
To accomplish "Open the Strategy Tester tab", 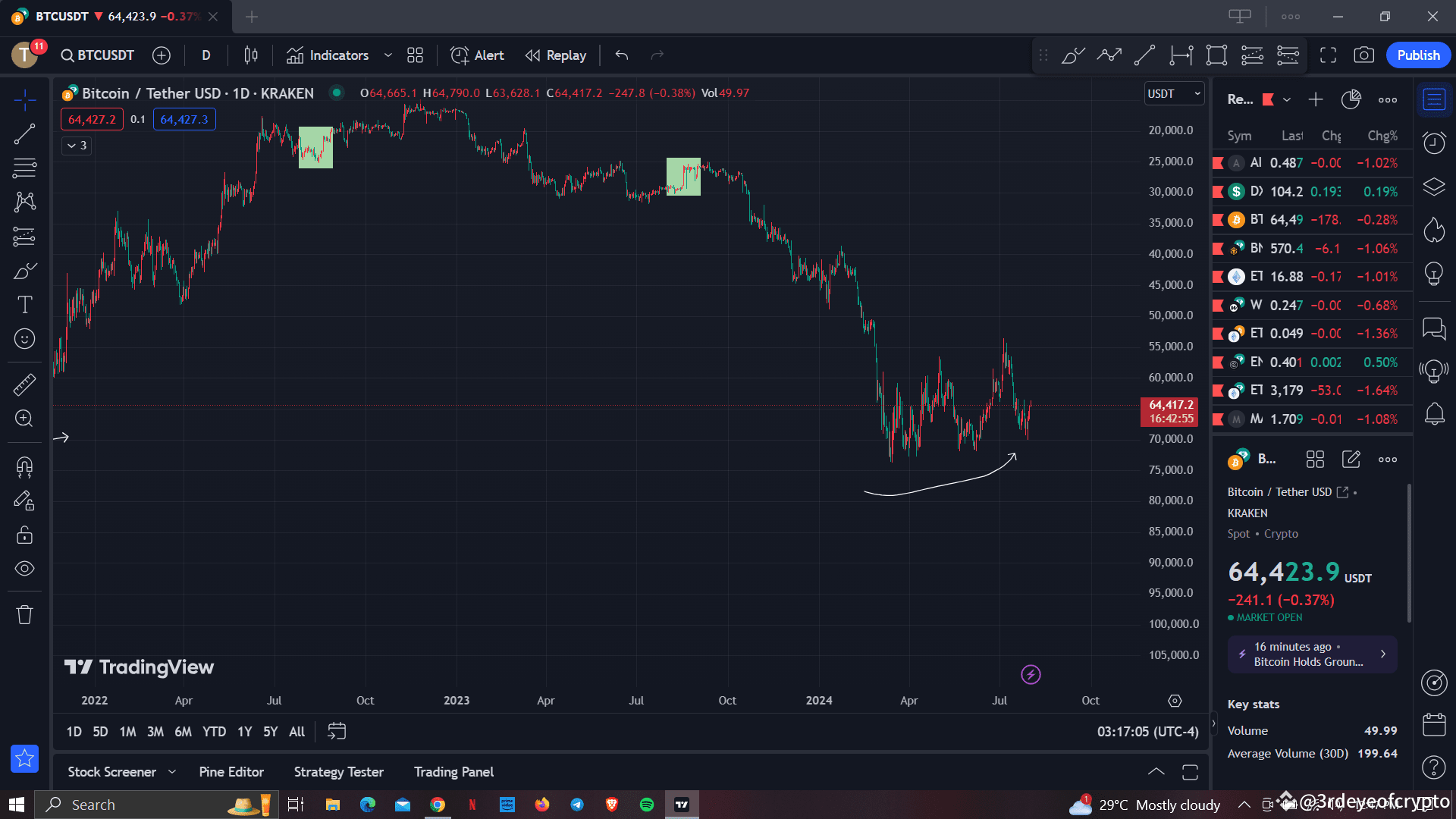I will [x=338, y=771].
